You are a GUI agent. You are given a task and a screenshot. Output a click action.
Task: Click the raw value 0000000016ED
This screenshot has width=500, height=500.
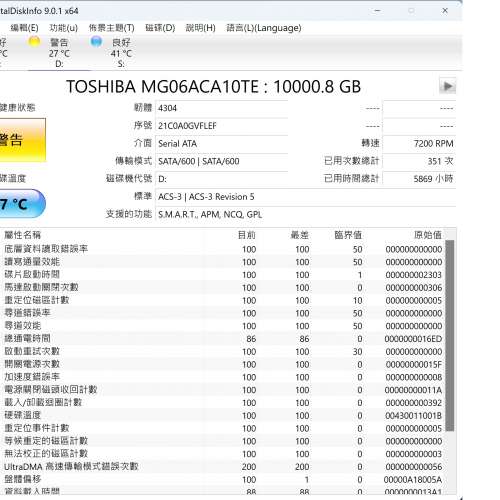coord(413,339)
